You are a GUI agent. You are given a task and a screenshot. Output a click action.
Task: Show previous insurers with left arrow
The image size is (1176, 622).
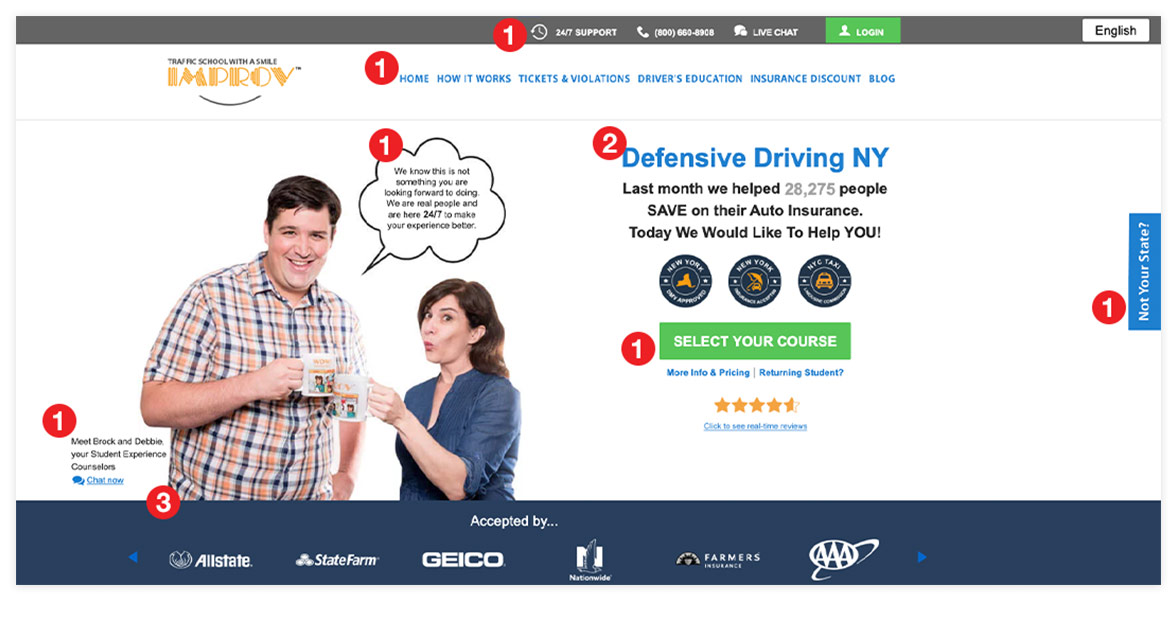[134, 557]
